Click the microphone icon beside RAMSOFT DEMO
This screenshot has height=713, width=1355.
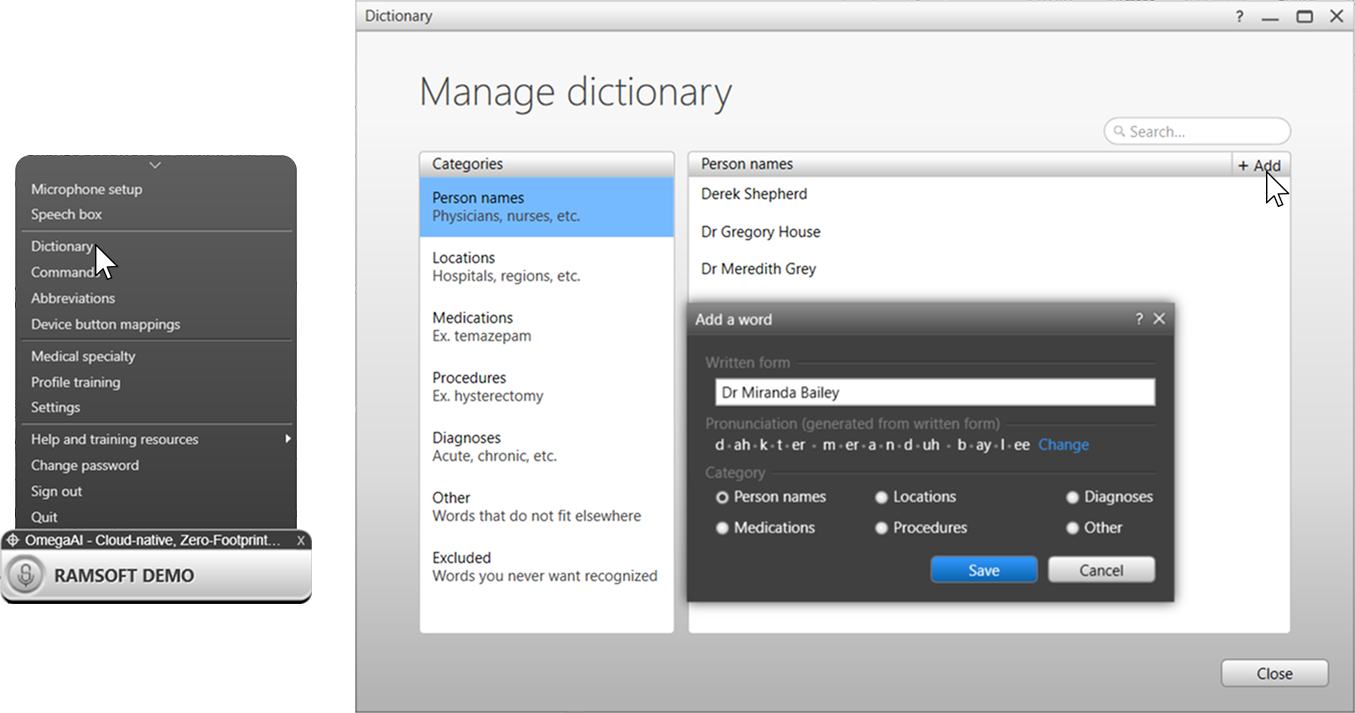(x=27, y=576)
